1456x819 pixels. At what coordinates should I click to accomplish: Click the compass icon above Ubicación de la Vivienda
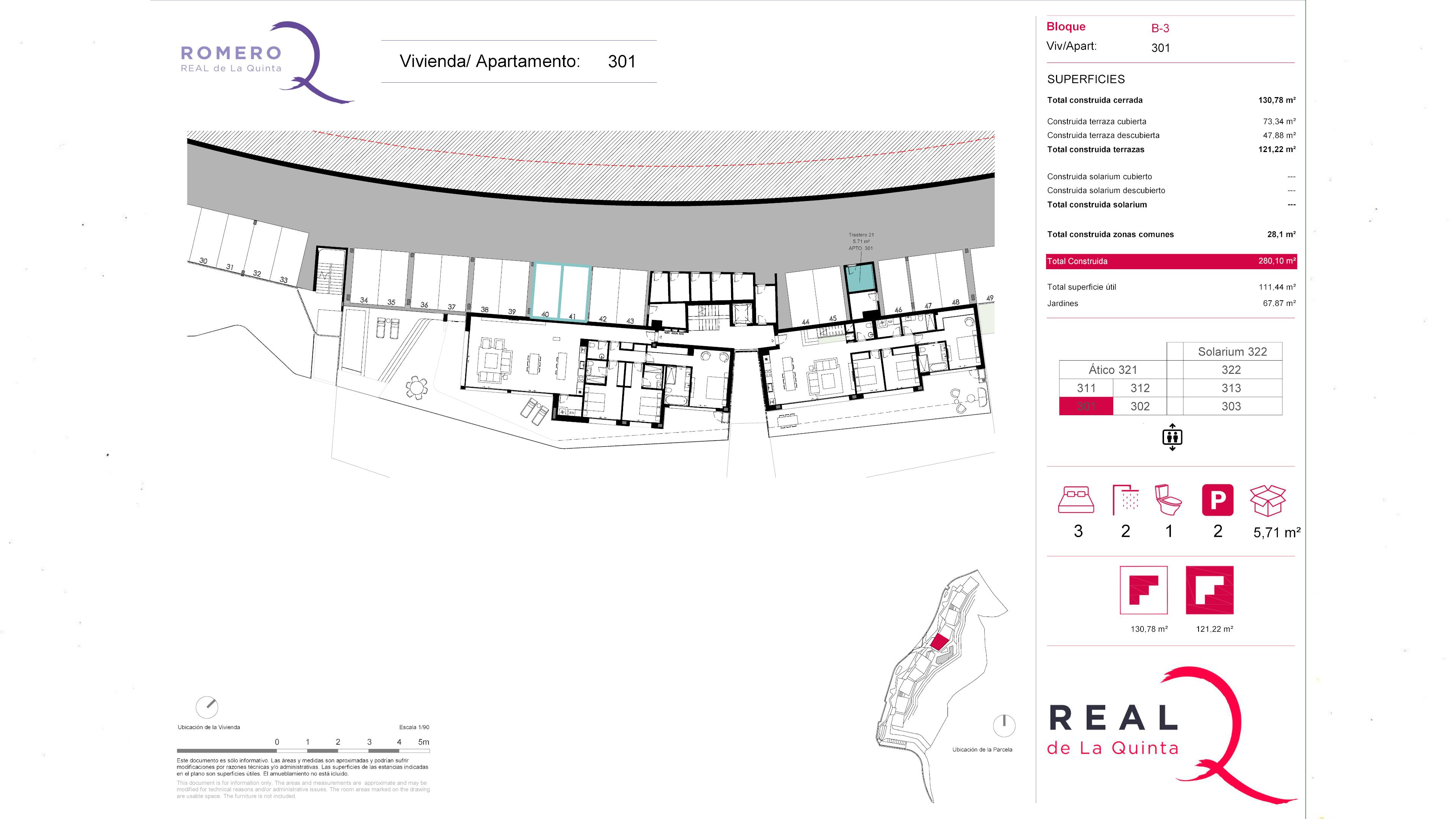click(x=207, y=706)
